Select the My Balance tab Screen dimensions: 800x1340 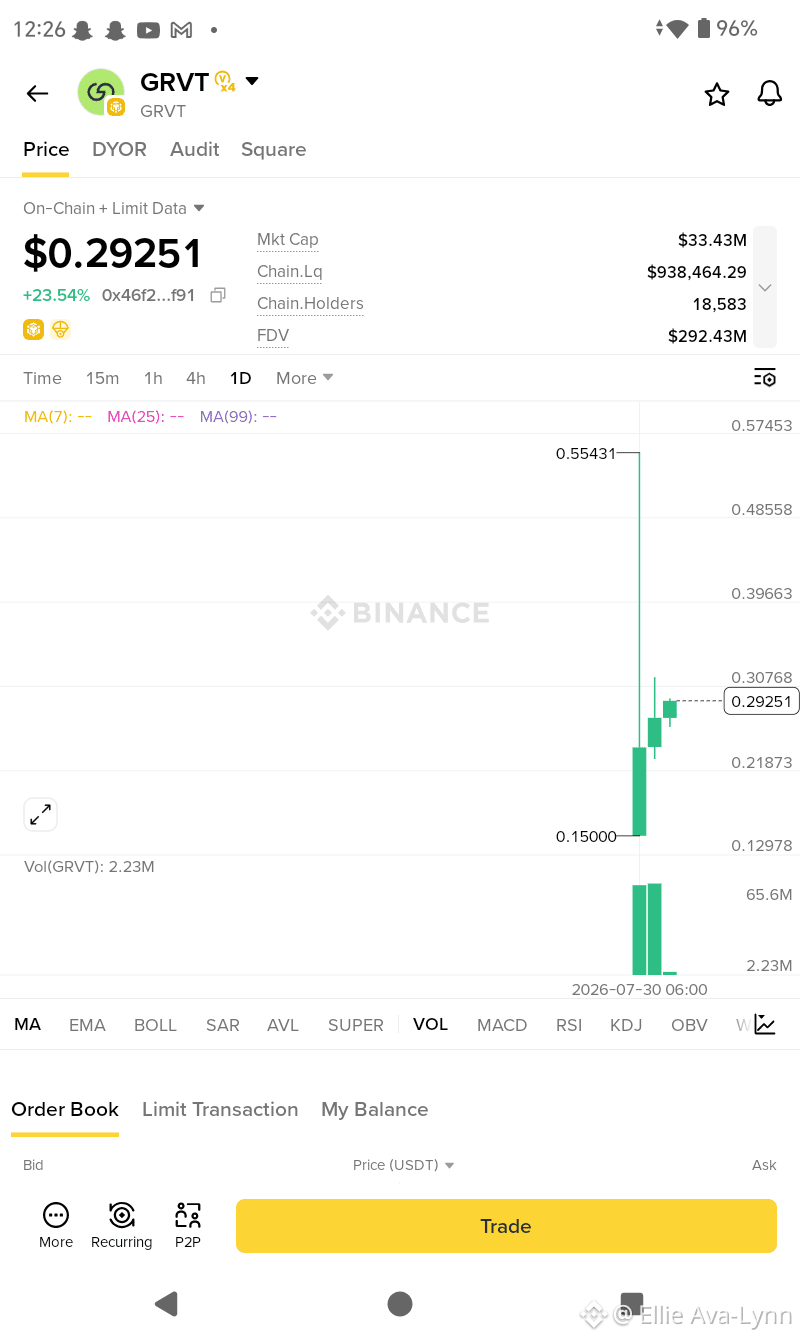coord(374,1109)
